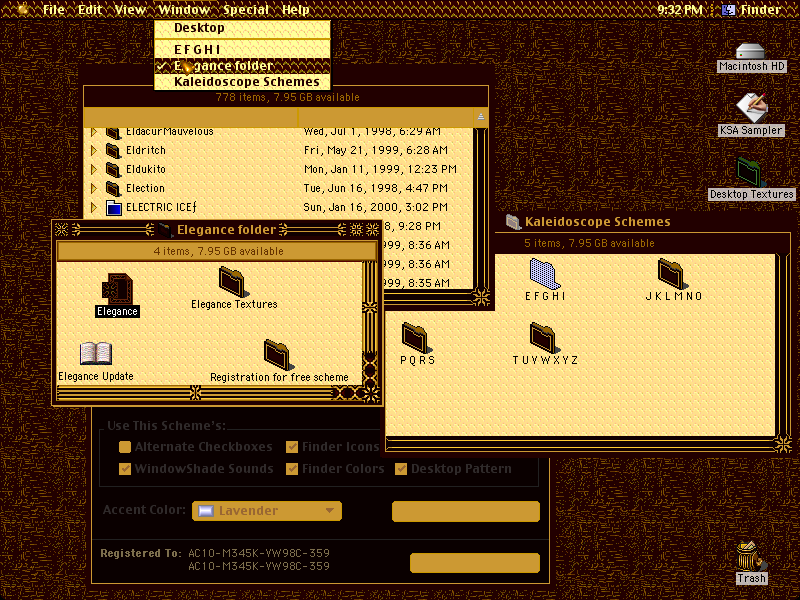Click the Elegance folder window's horizontal scrollbar
The height and width of the screenshot is (600, 800).
coord(210,393)
